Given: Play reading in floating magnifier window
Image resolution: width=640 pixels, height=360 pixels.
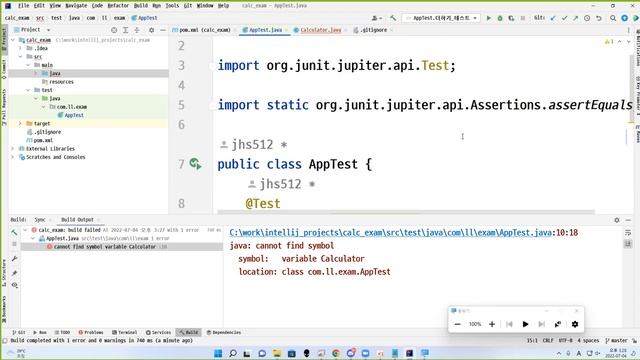Looking at the screenshot, I should (525, 324).
